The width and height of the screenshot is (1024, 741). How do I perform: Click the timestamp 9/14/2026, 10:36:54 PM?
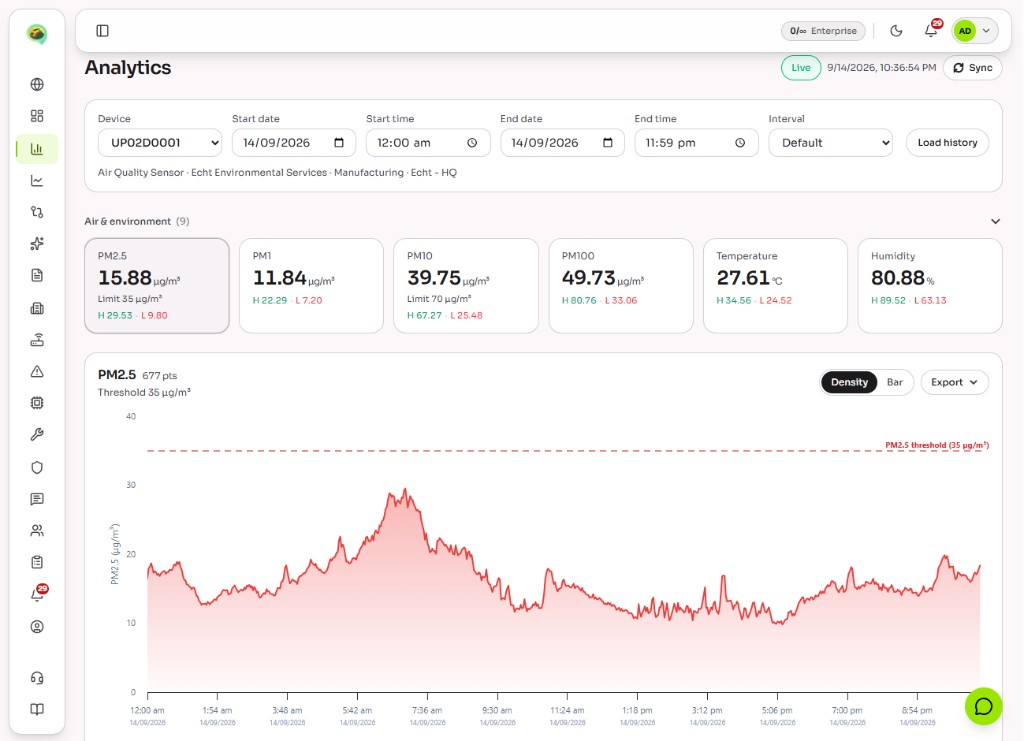click(x=882, y=67)
